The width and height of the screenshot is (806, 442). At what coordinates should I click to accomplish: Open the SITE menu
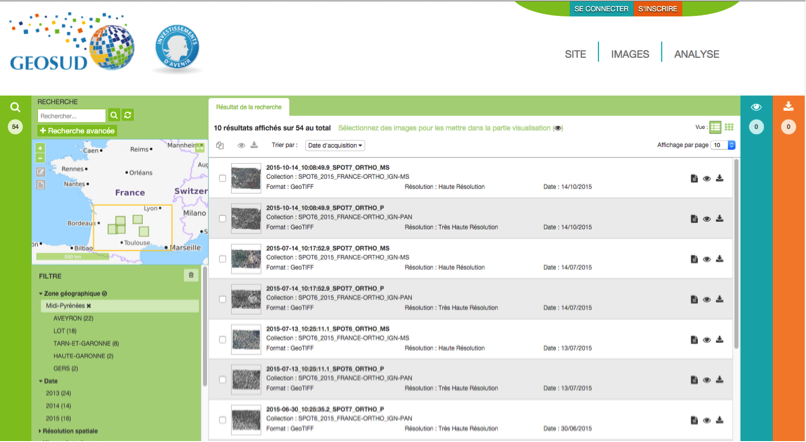point(575,54)
